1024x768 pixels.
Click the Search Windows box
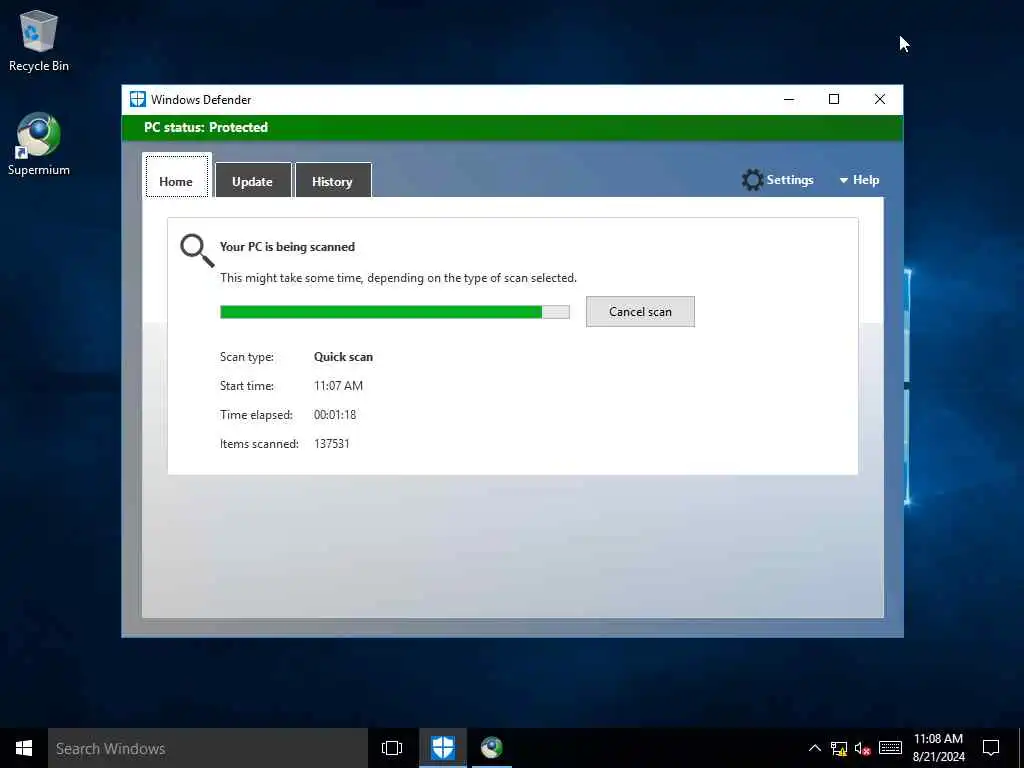208,748
